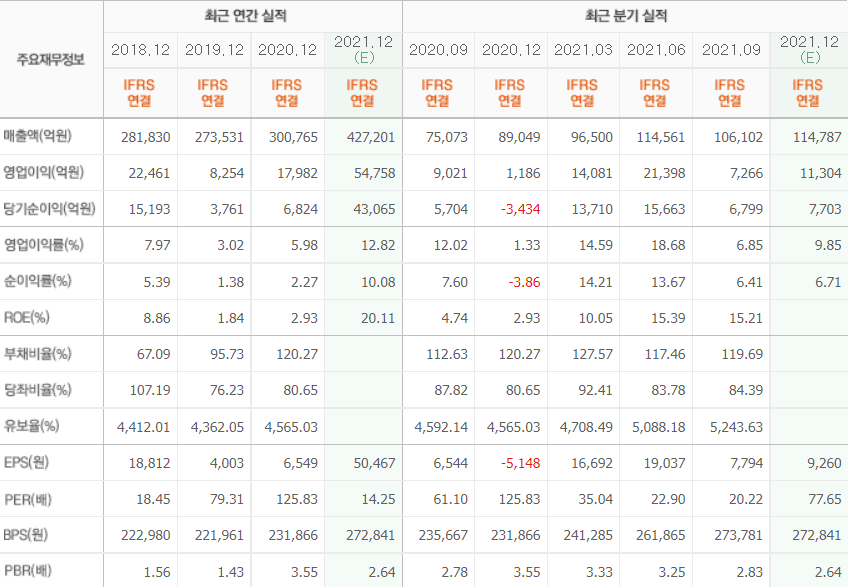Click the PBR value 3.33

[x=600, y=572]
